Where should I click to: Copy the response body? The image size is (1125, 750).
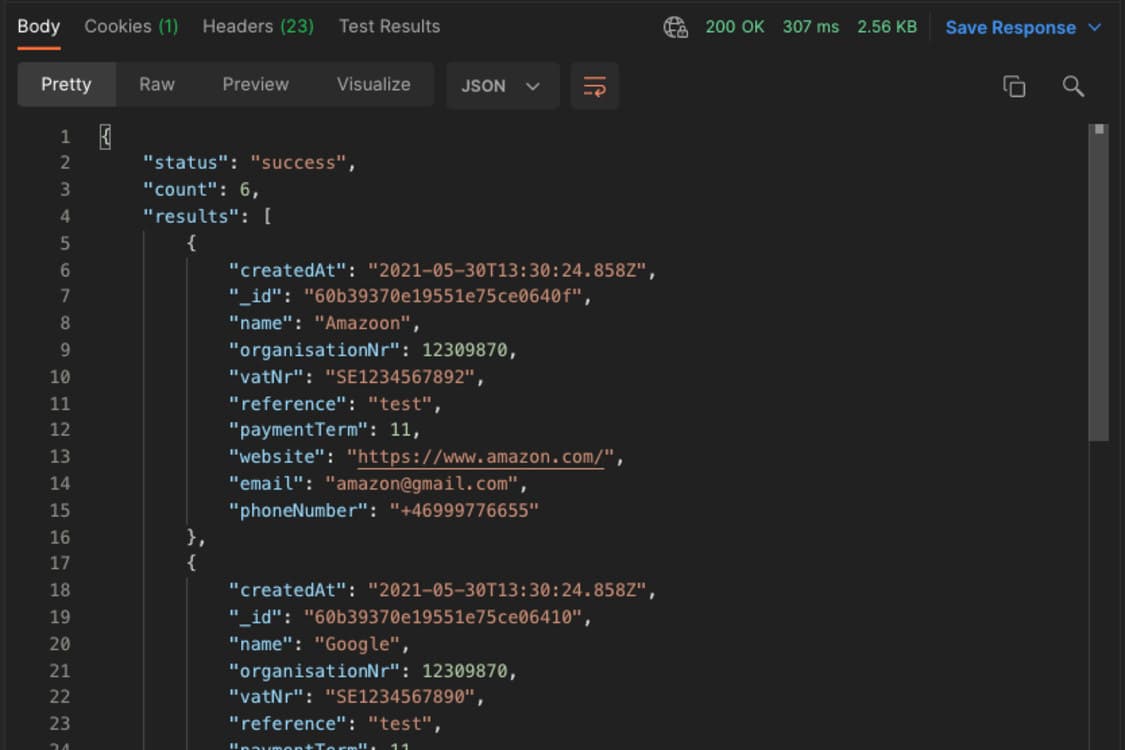pyautogui.click(x=1014, y=87)
